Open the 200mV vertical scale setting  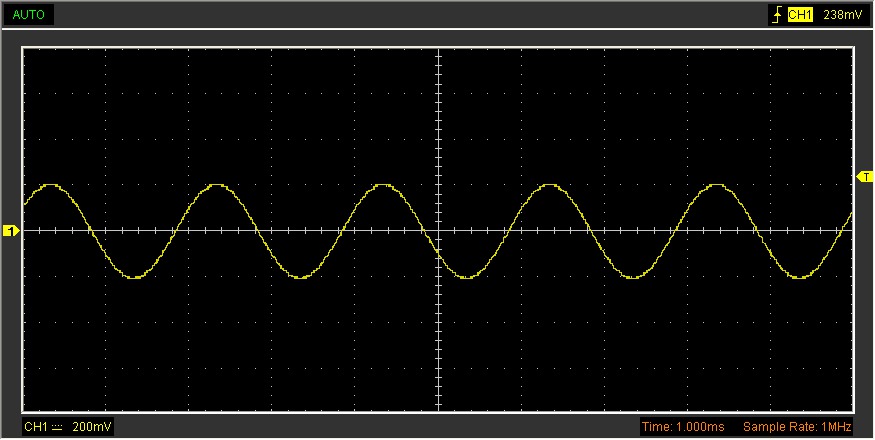[92, 427]
